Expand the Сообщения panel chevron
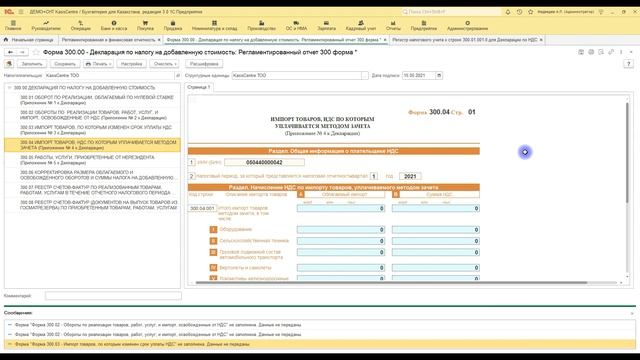The width and height of the screenshot is (640, 360). (632, 313)
